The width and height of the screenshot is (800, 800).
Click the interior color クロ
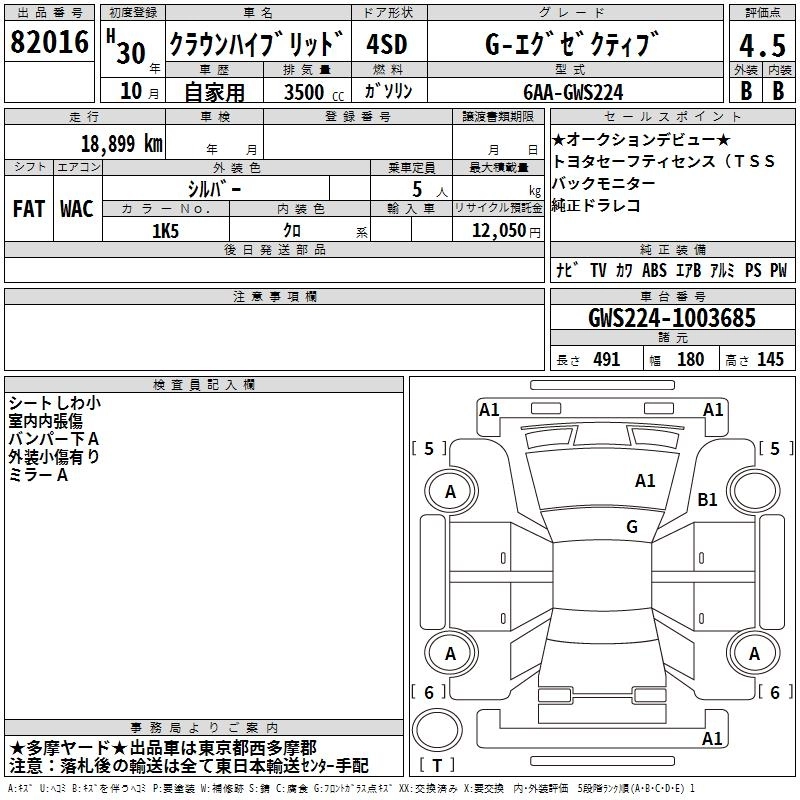[292, 231]
